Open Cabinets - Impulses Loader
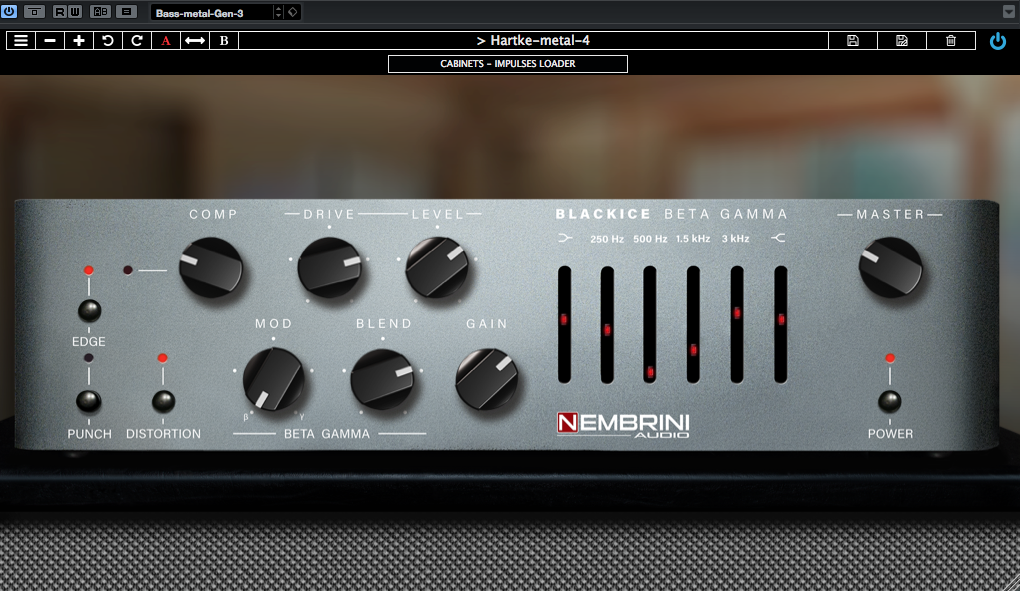The height and width of the screenshot is (591, 1020). (508, 64)
